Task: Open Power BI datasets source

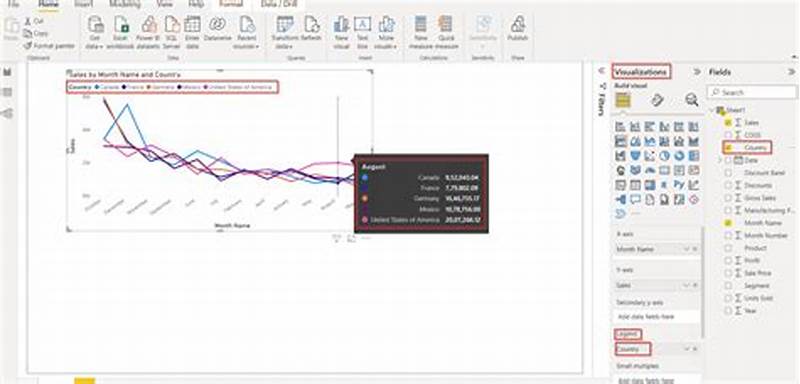Action: tap(148, 32)
